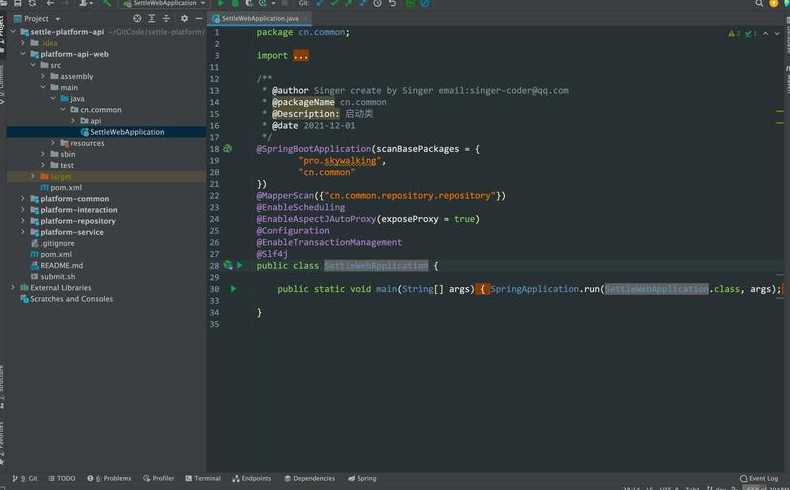Collapse the platform-api-web module

pyautogui.click(x=23, y=53)
